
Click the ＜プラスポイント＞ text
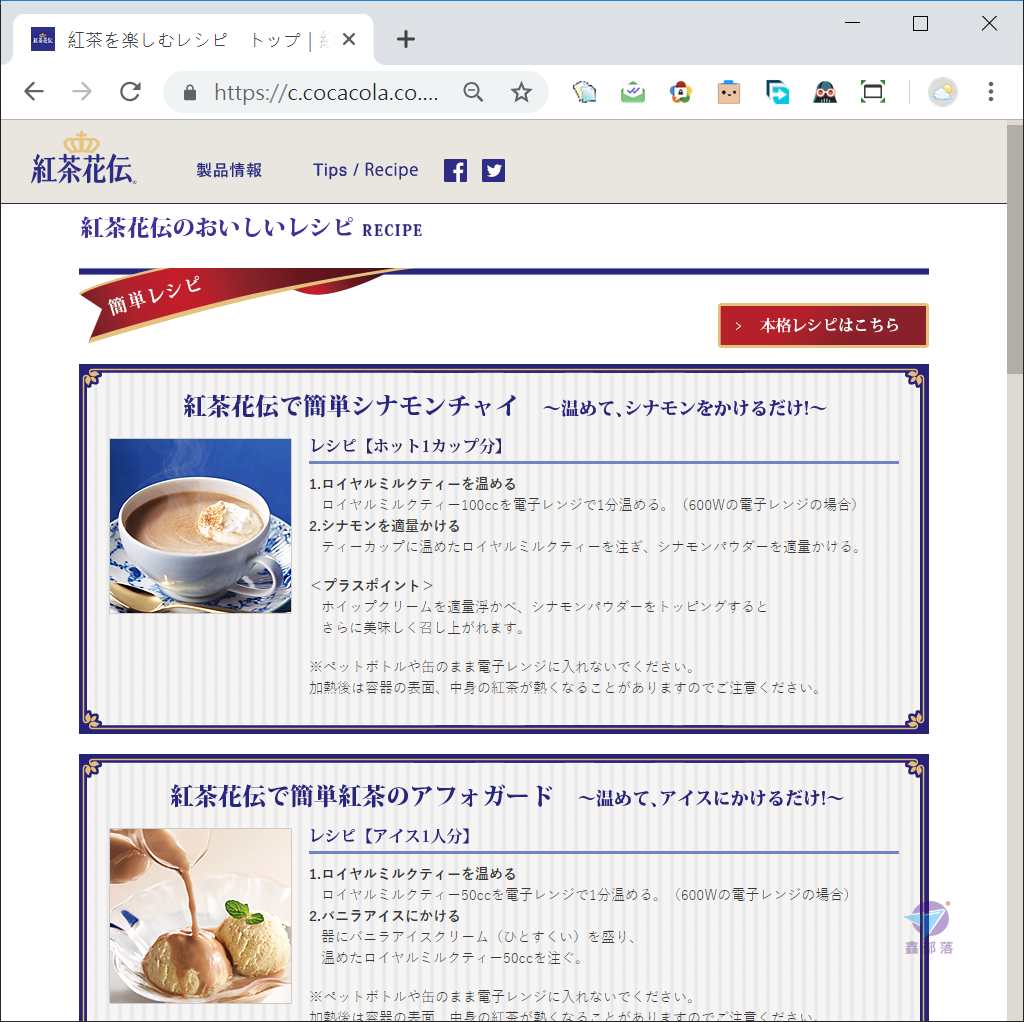[x=372, y=586]
